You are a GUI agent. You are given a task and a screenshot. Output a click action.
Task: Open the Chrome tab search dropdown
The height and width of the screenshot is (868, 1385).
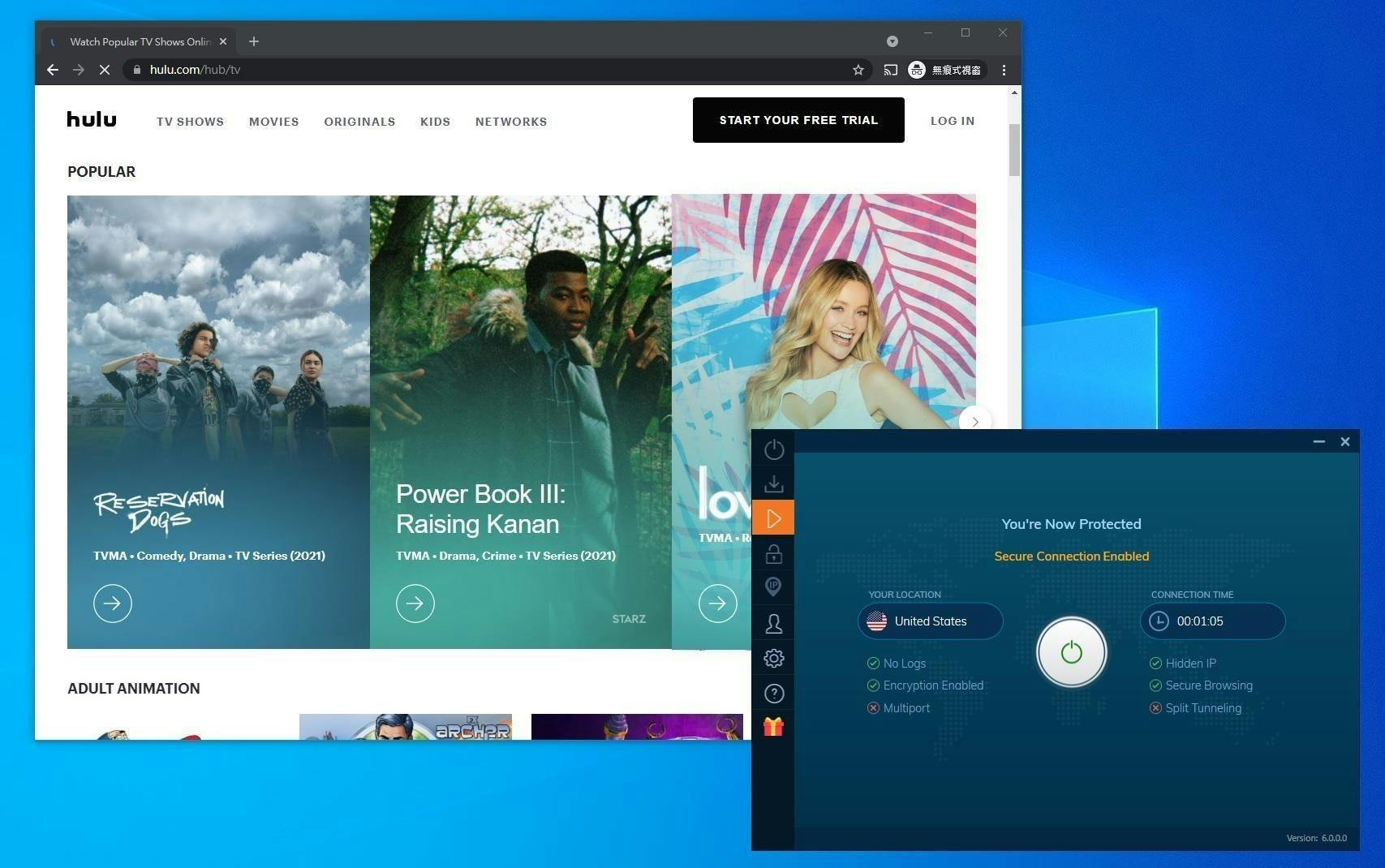coord(893,41)
